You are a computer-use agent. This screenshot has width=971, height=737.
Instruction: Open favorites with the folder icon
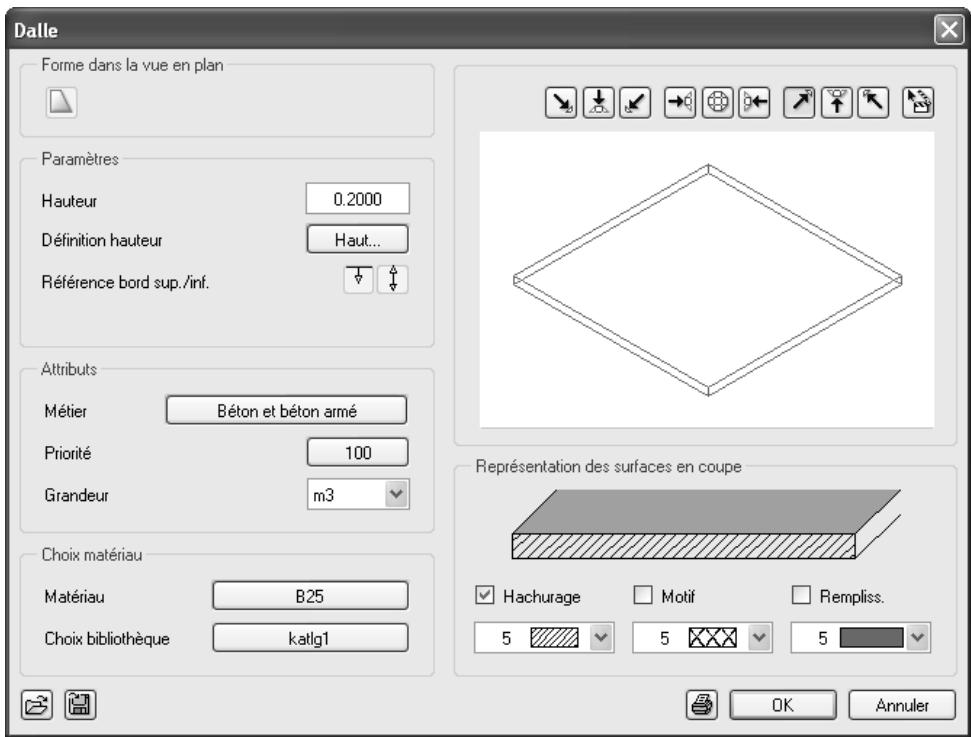[37, 705]
